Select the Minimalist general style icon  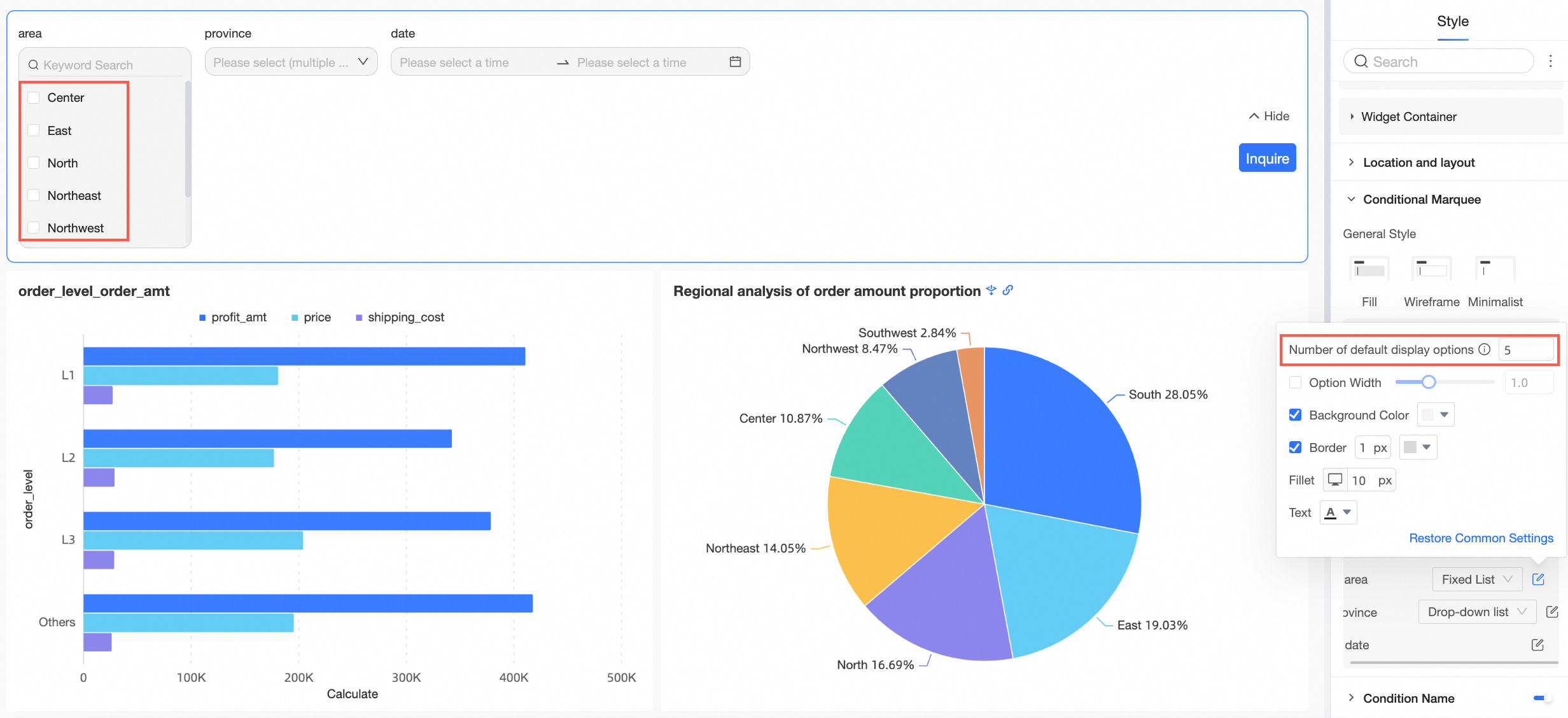[x=1494, y=270]
